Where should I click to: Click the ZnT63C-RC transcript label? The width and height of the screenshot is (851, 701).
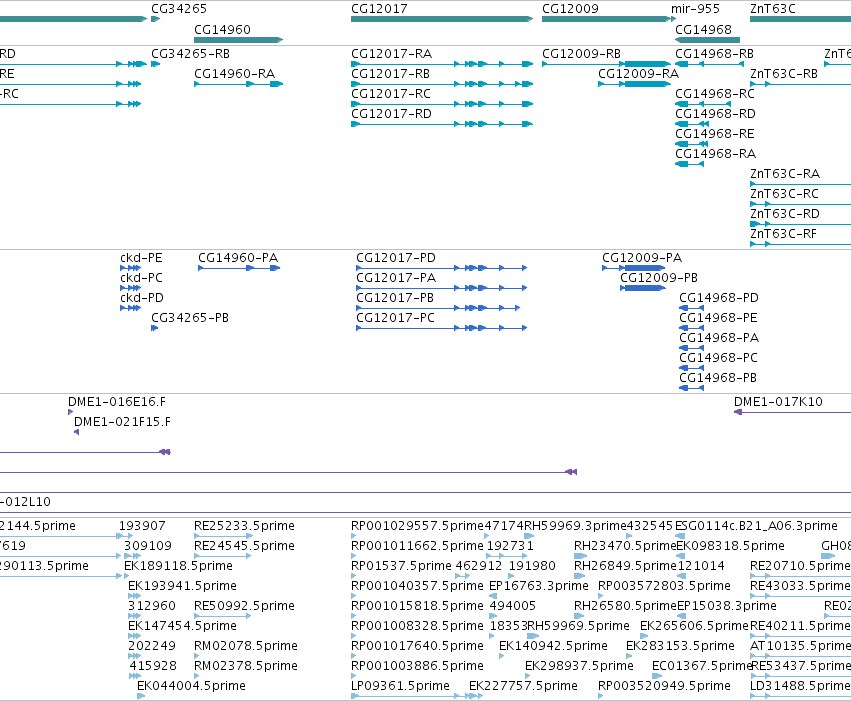click(784, 194)
